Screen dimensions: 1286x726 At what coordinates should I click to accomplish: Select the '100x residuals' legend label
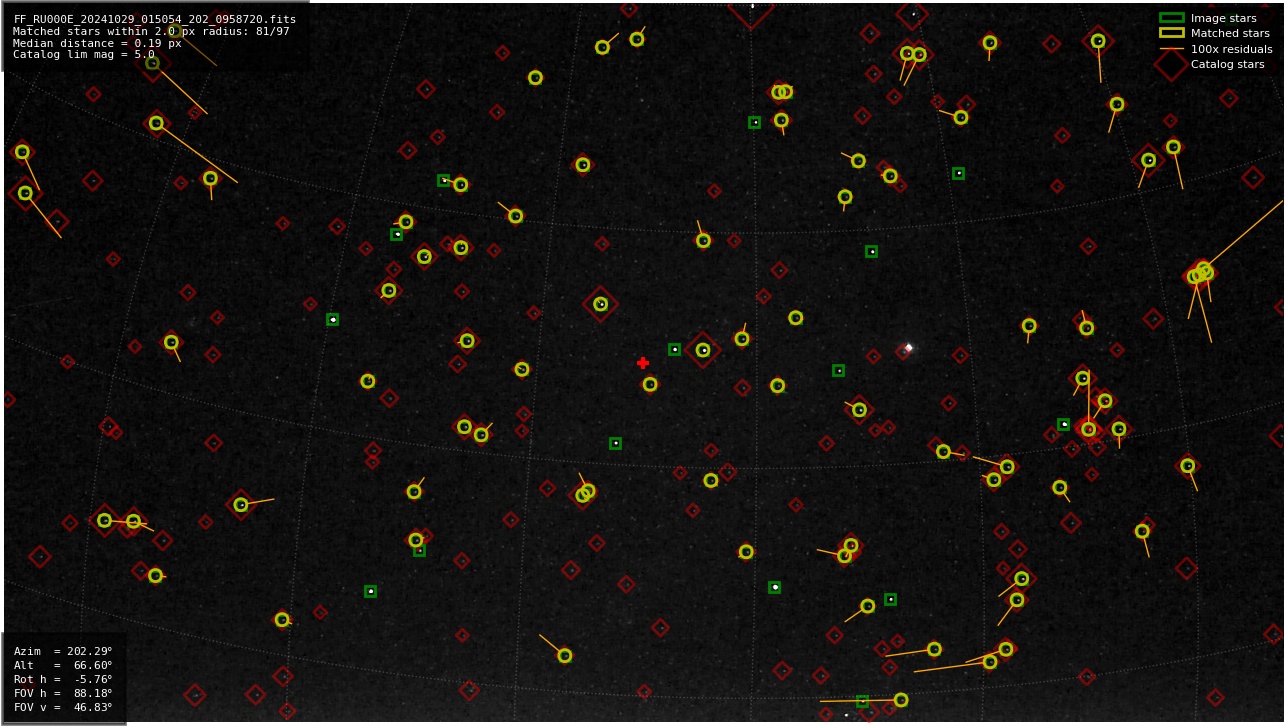click(x=1231, y=49)
